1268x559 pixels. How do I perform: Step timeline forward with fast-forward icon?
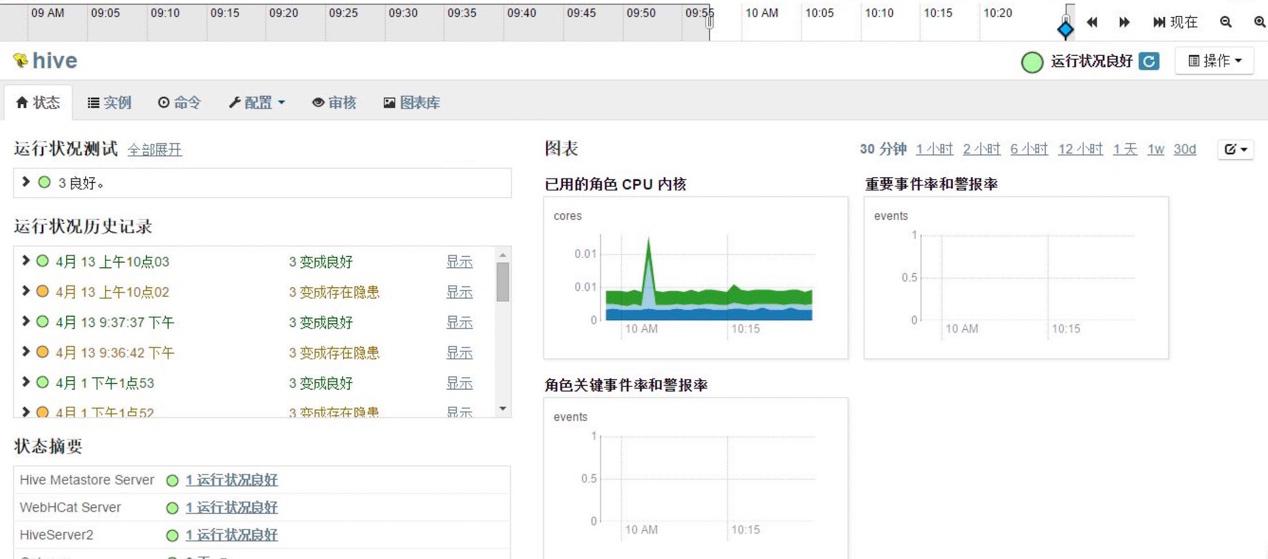click(x=1124, y=22)
